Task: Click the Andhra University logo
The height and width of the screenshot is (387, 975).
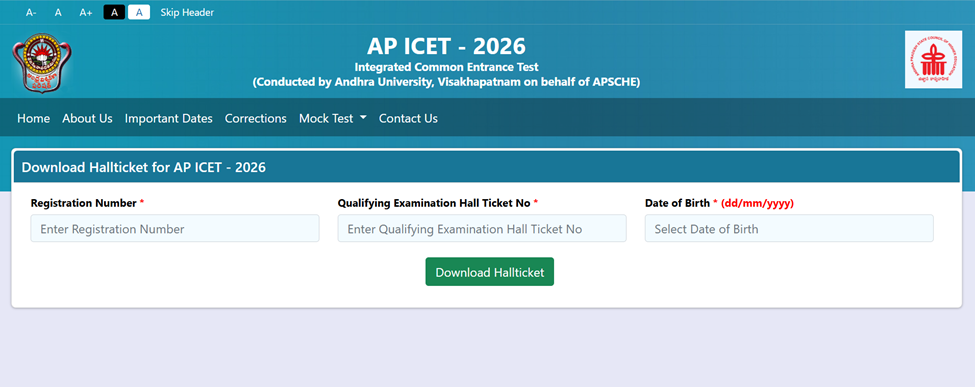Action: pos(41,62)
